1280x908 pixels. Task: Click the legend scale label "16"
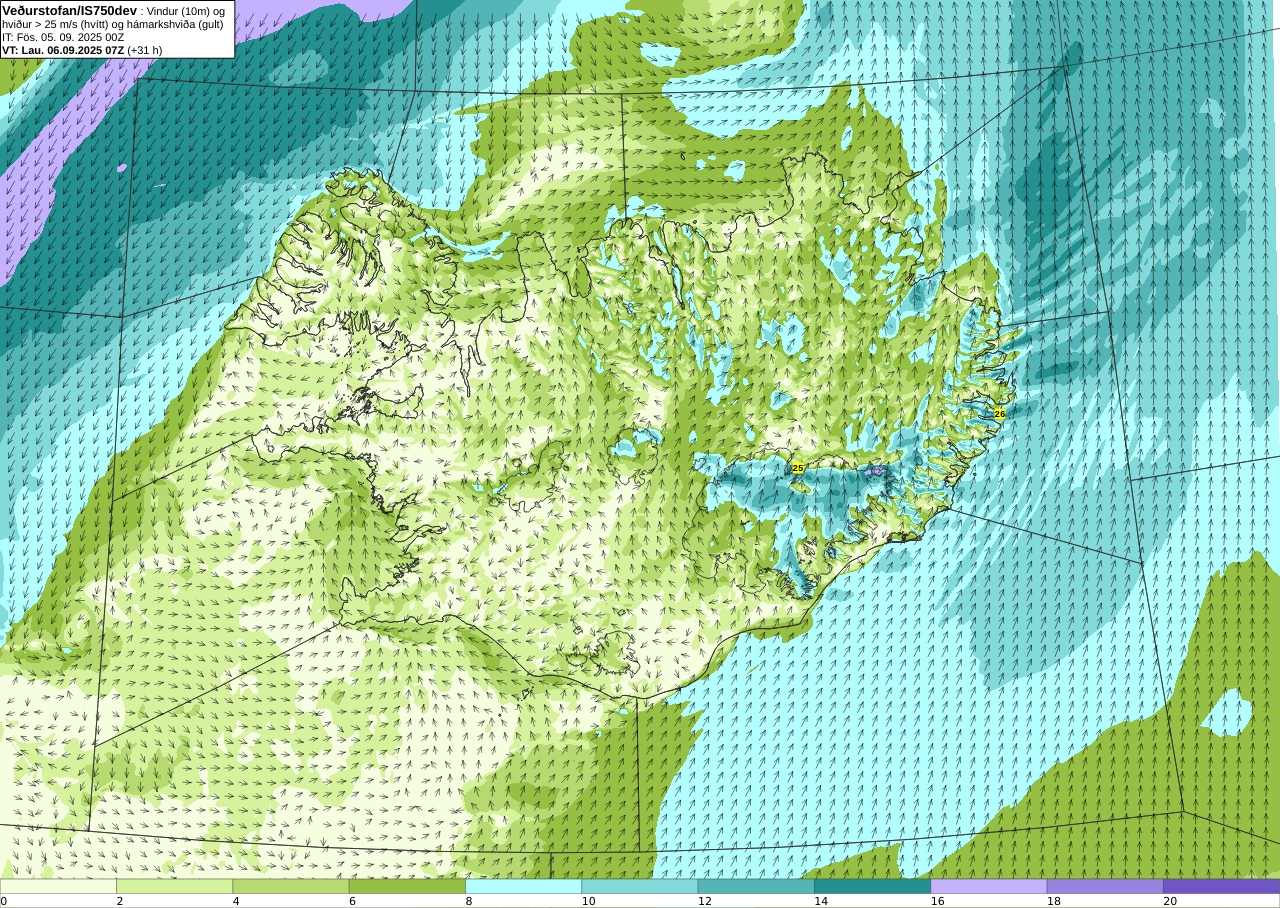point(938,901)
